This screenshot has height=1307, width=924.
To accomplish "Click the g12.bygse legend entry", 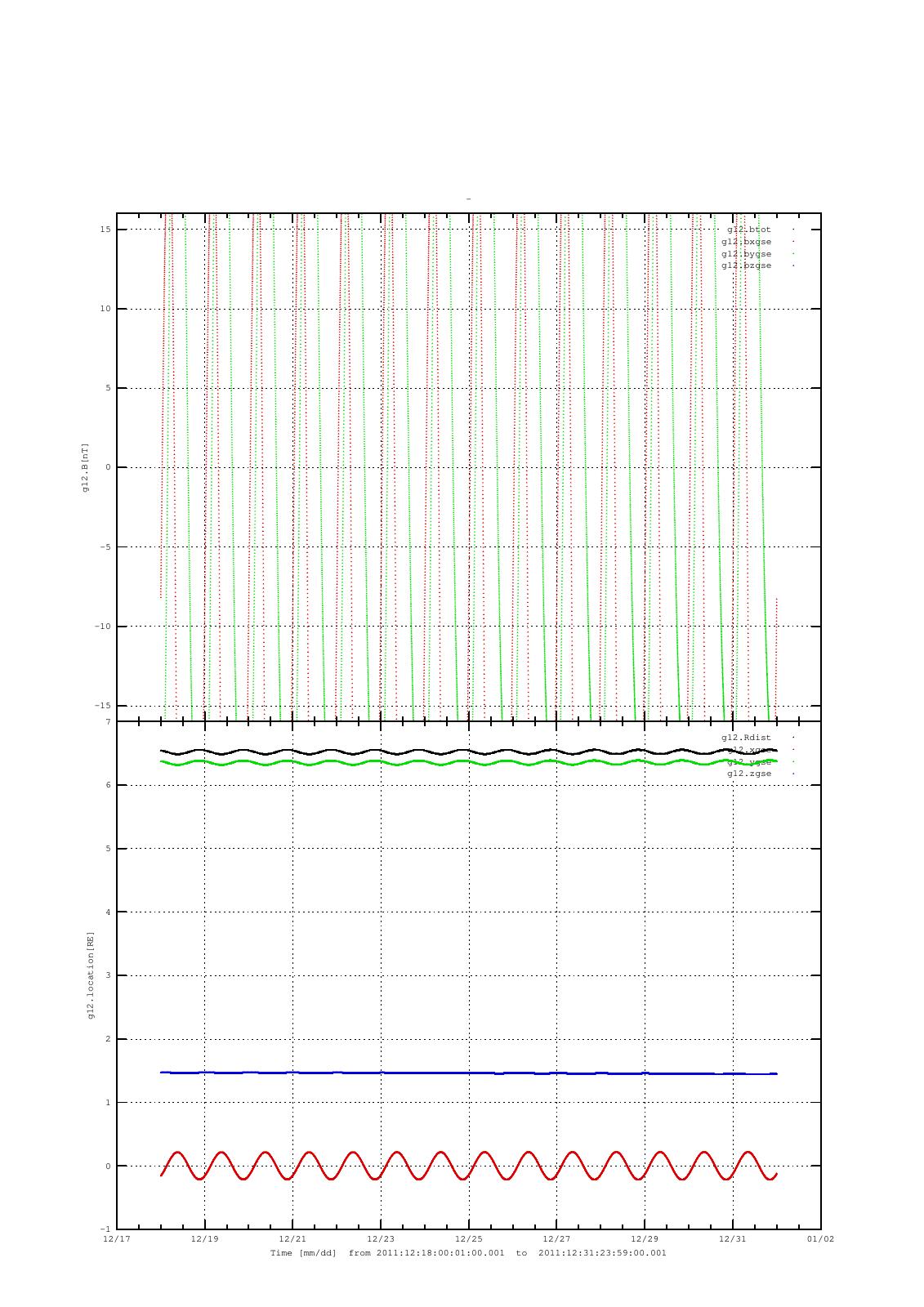I will (747, 254).
